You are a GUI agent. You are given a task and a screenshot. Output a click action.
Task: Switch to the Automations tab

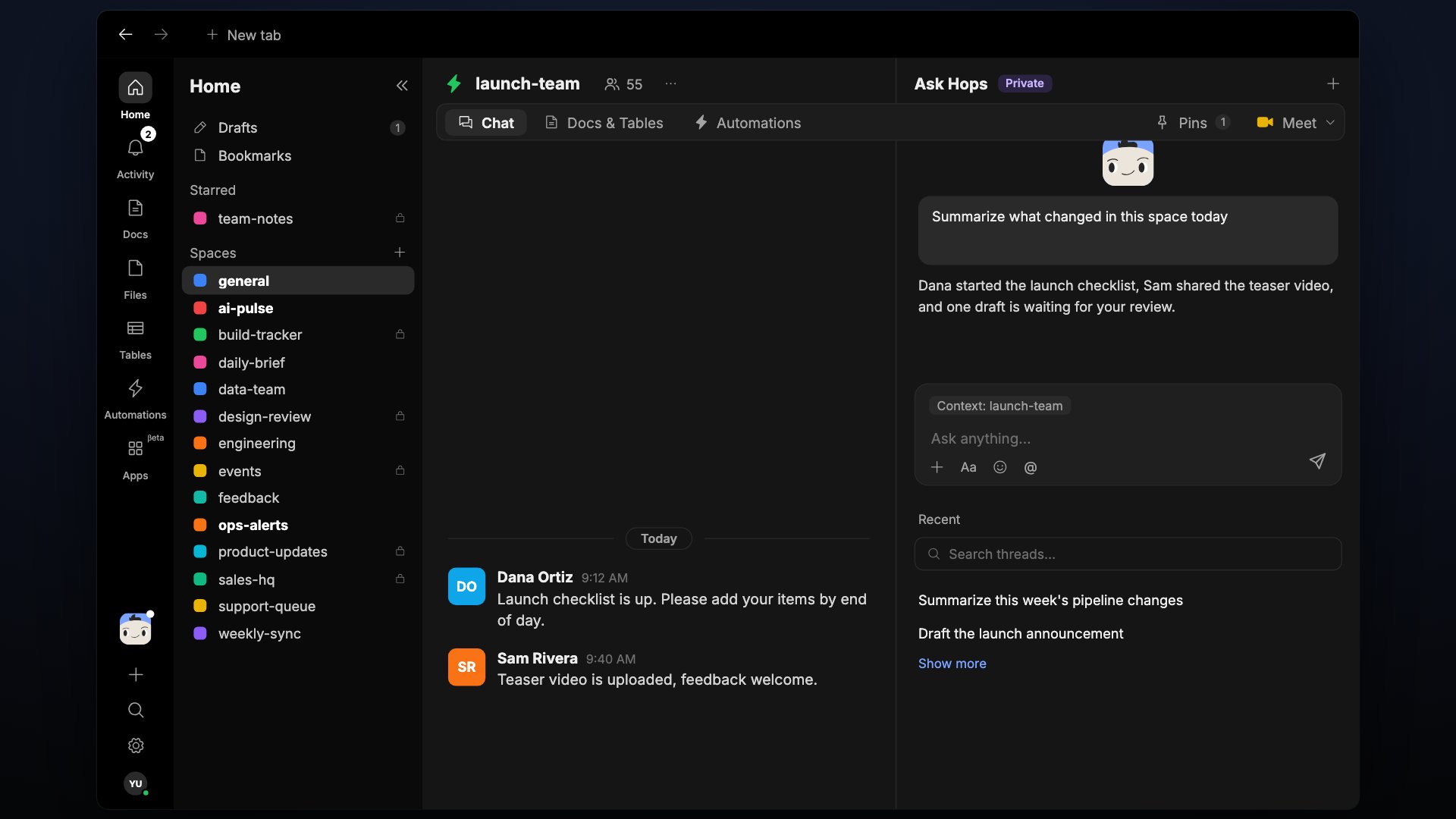pos(748,123)
